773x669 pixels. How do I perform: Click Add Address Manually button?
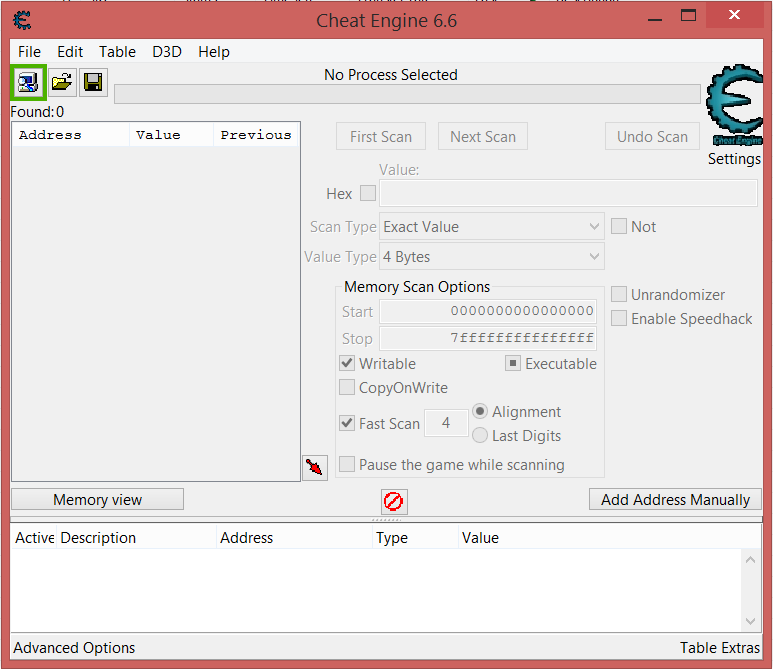(675, 499)
